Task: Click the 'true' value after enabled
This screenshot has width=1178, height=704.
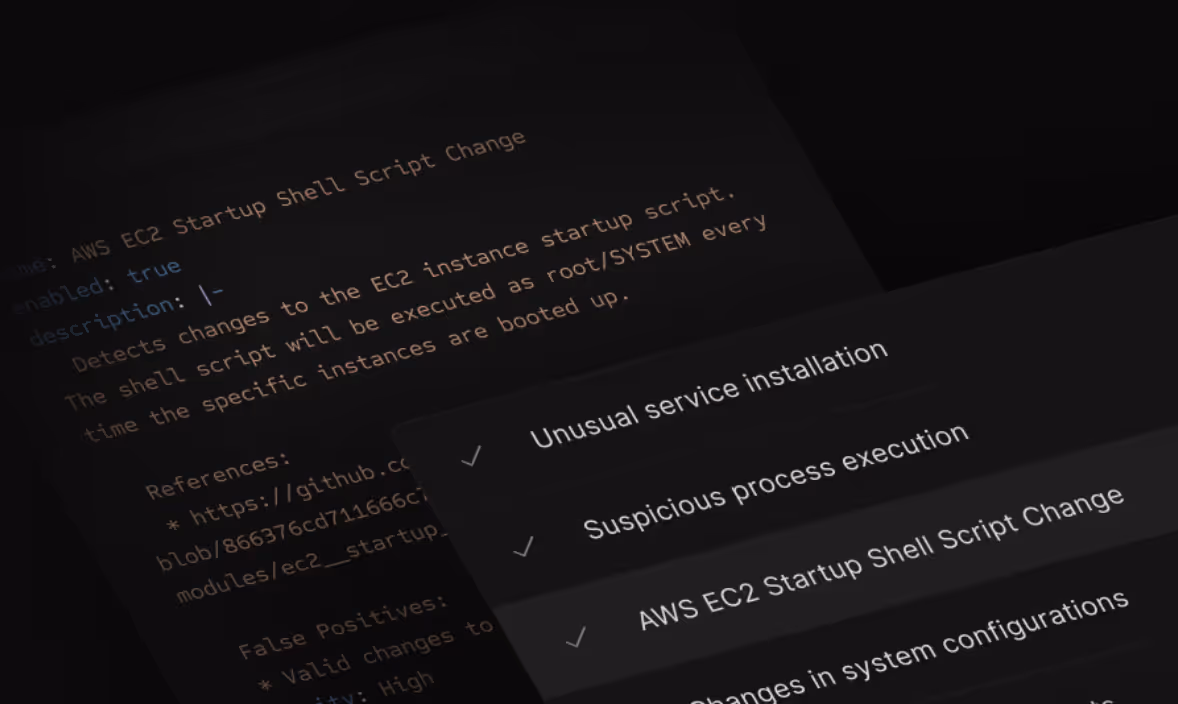Action: click(154, 271)
